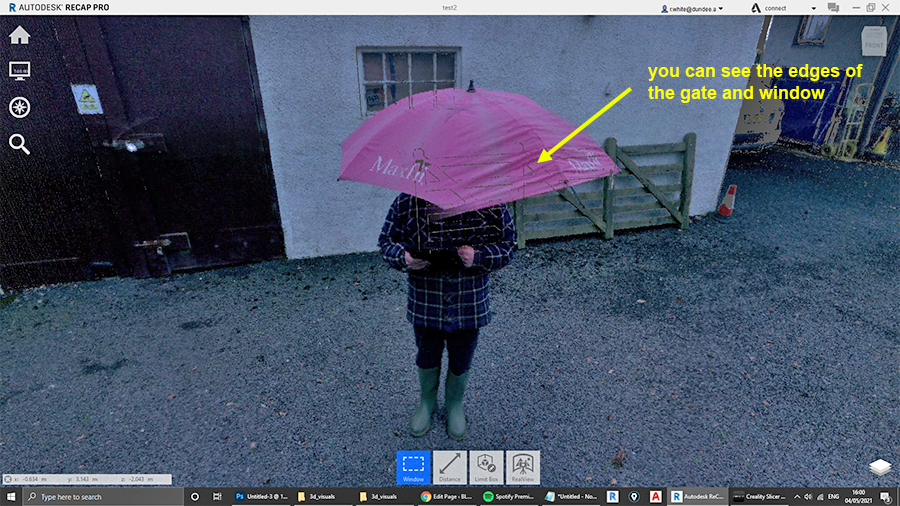Open the chat feedback icon

[831, 8]
